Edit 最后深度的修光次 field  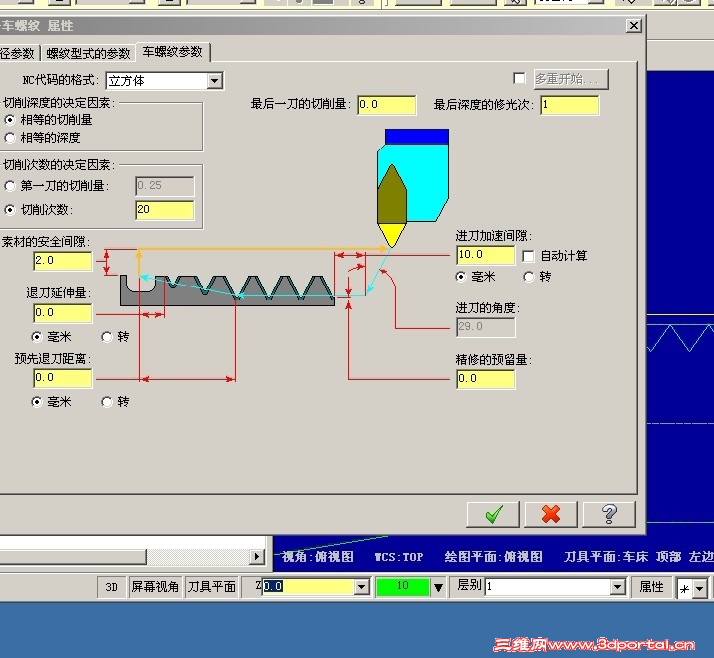point(570,106)
